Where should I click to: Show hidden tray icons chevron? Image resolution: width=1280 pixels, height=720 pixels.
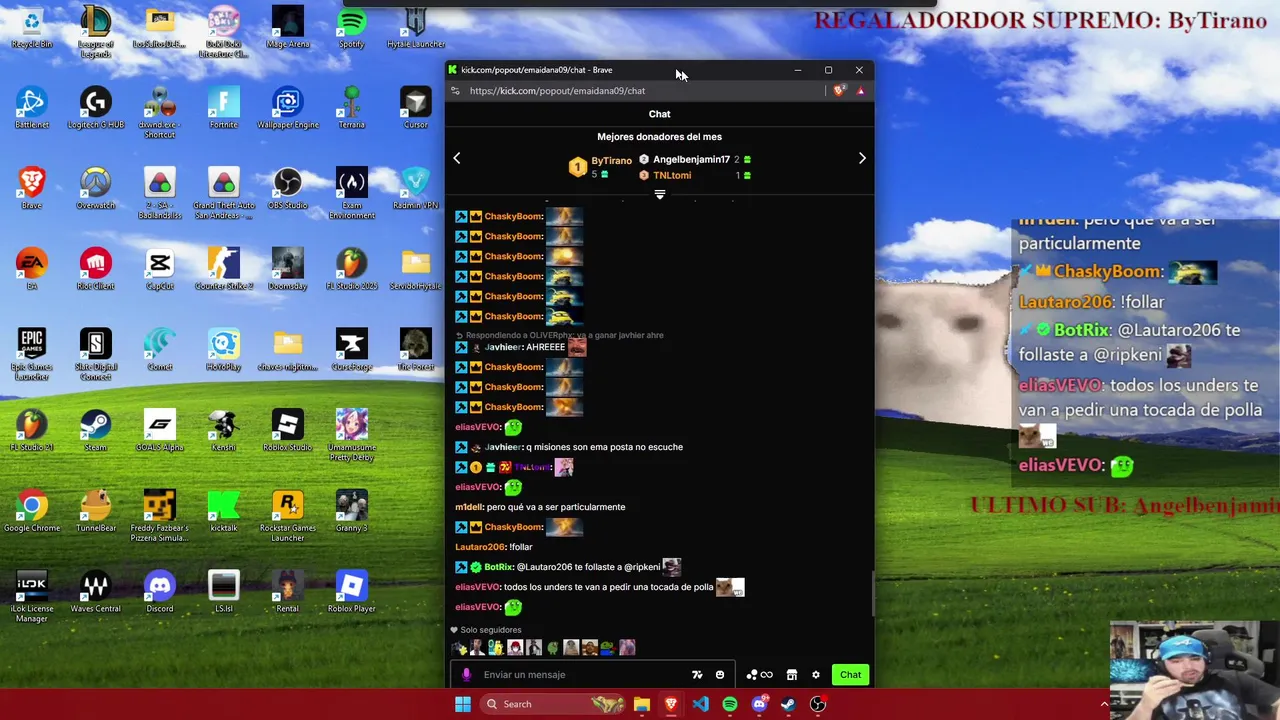pyautogui.click(x=1104, y=704)
